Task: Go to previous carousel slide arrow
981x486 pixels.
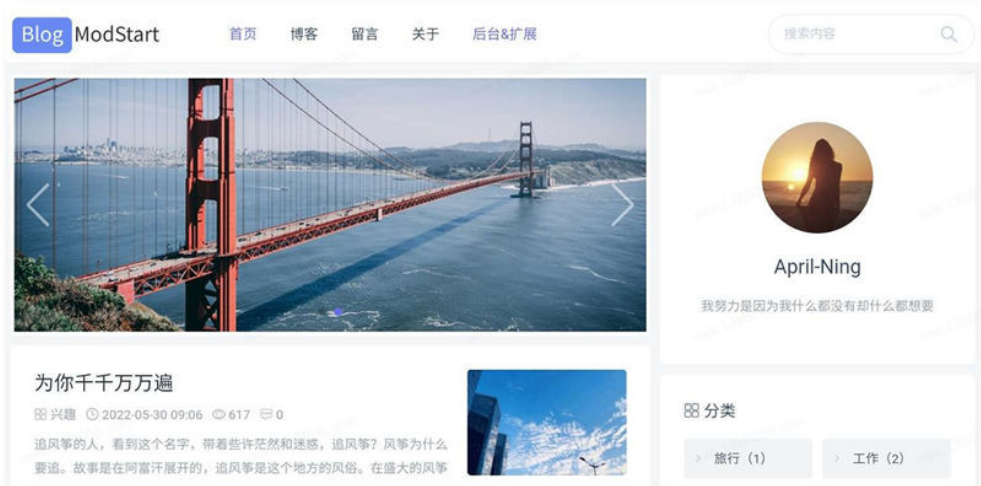Action: 38,205
